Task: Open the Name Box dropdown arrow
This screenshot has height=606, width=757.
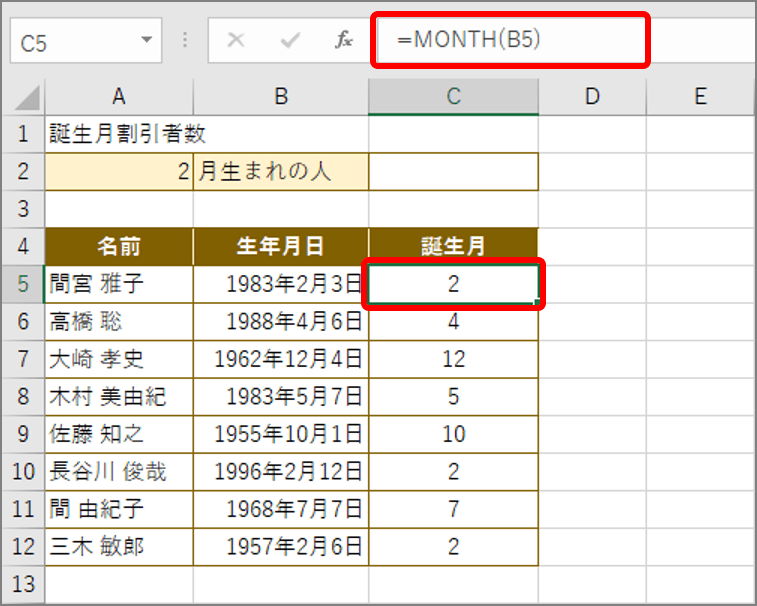Action: (x=147, y=40)
